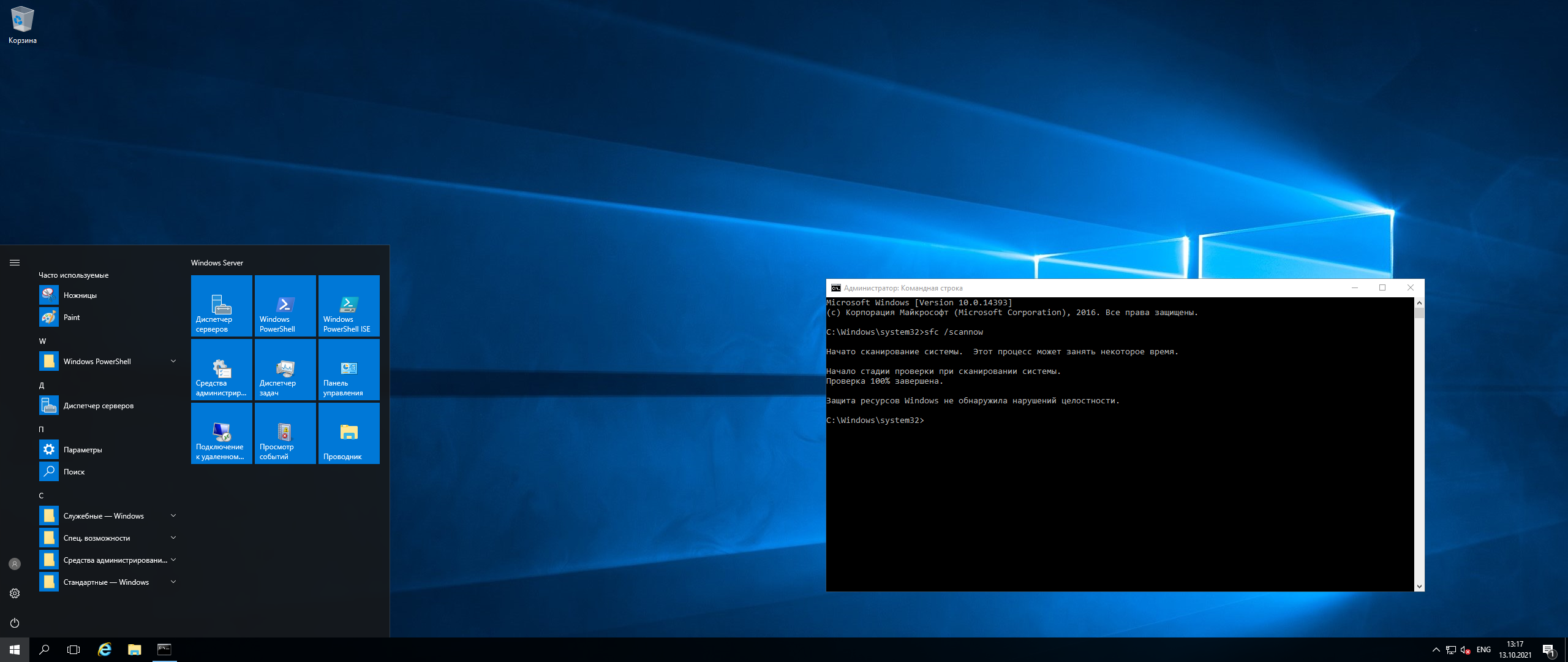Image resolution: width=1568 pixels, height=662 pixels.
Task: Click the Д letter header in apps list
Action: (x=42, y=386)
